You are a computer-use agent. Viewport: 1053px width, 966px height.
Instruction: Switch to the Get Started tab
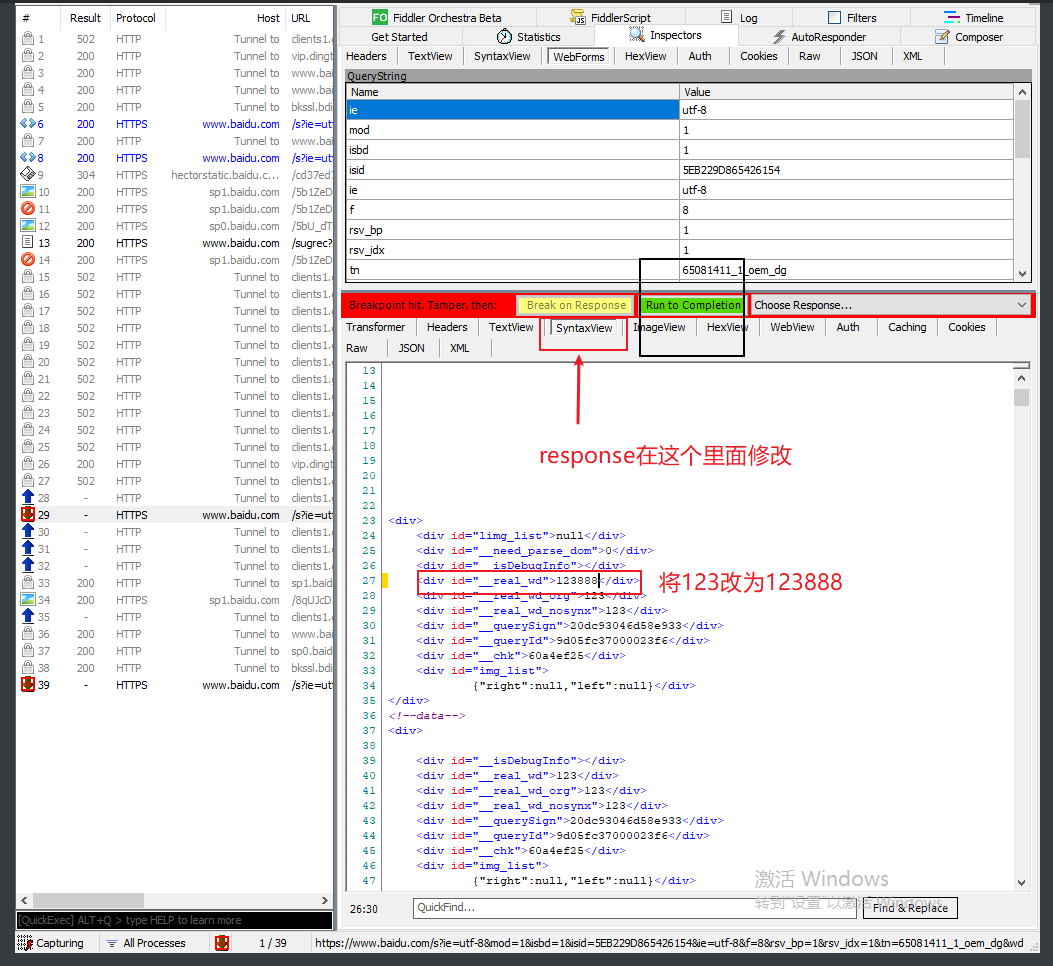point(399,37)
